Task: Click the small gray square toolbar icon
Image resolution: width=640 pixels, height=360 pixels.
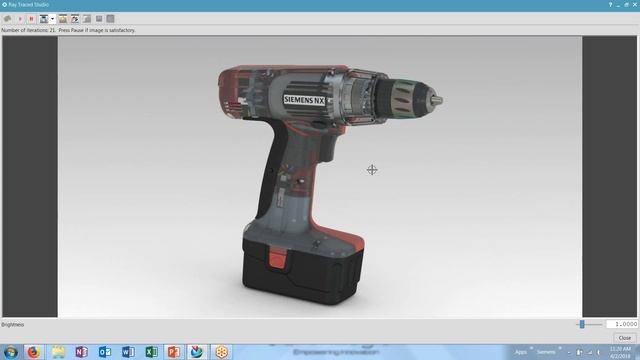Action: (x=99, y=19)
